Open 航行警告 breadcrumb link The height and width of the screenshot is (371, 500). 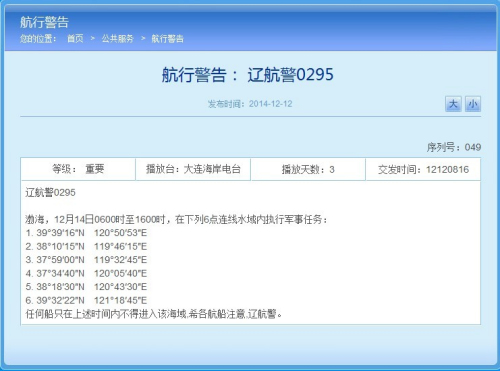pos(167,39)
